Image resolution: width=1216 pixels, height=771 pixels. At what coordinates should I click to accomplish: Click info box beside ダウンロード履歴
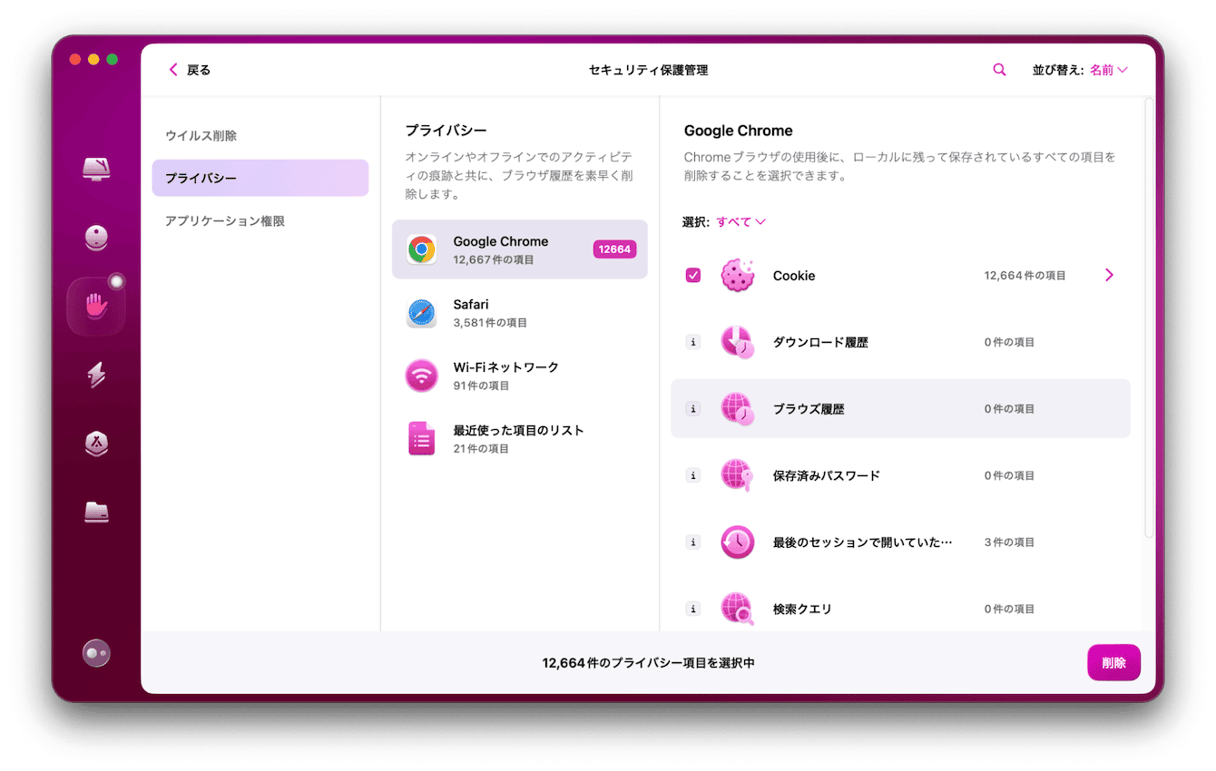point(693,342)
